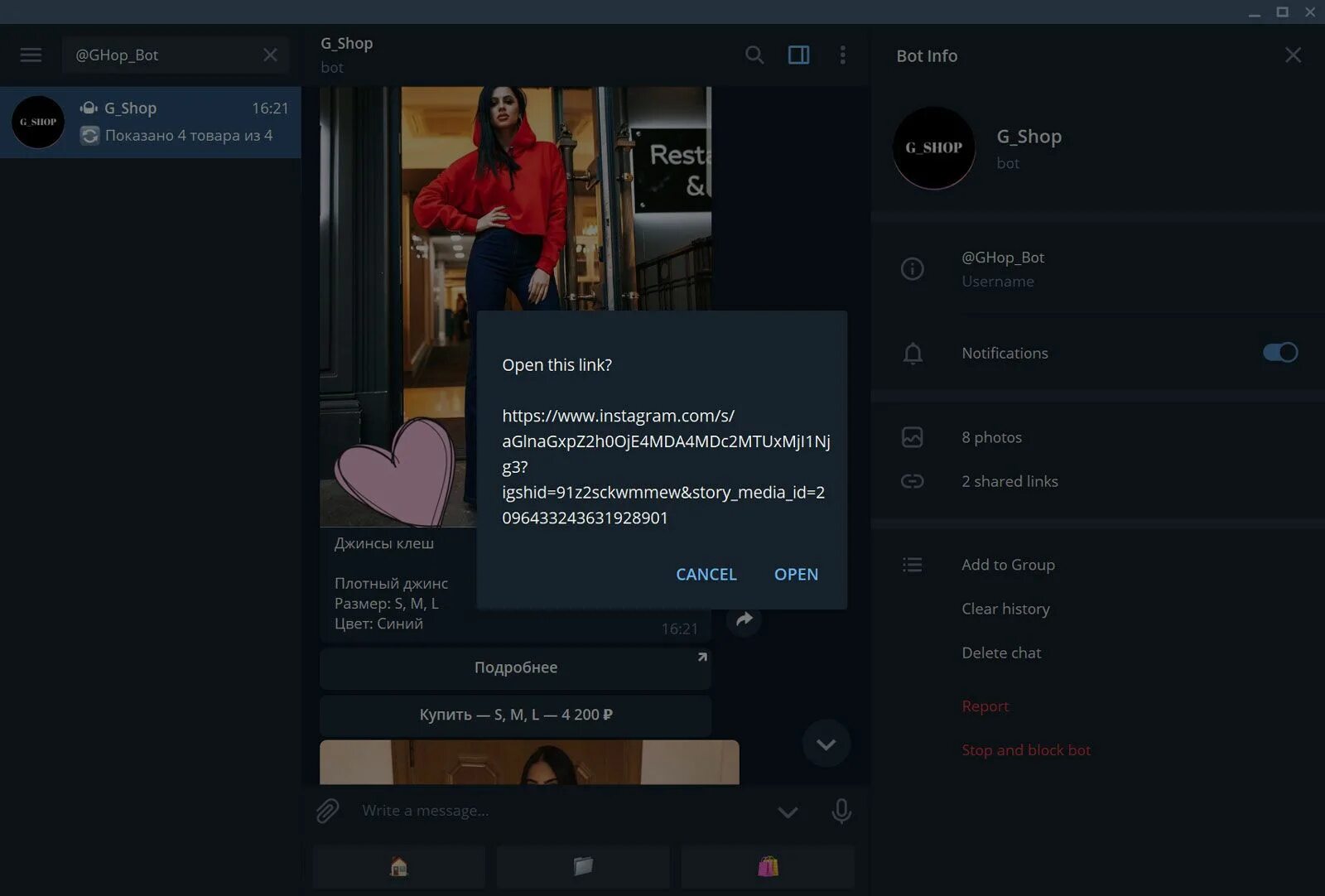Click the G_Shop profile picture in Bot Info
Screen dimensions: 1325x896
click(933, 147)
